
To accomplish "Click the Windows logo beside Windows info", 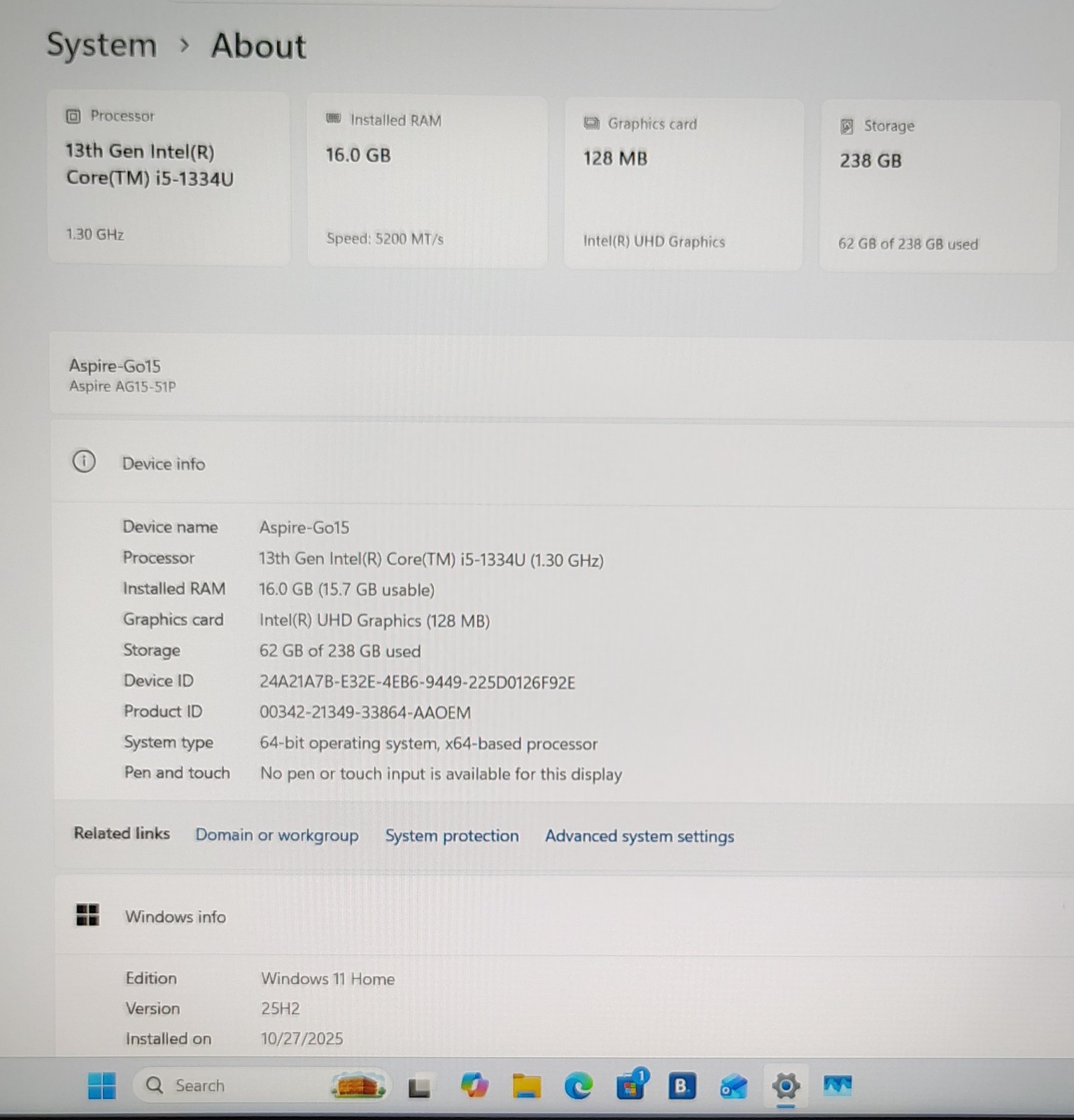I will 87,915.
